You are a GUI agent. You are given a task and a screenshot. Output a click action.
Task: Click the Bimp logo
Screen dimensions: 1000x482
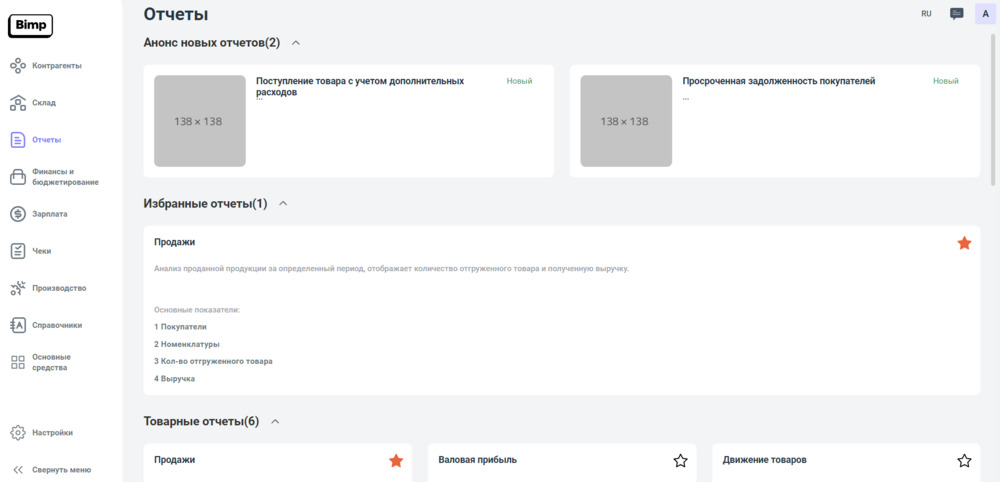point(30,26)
